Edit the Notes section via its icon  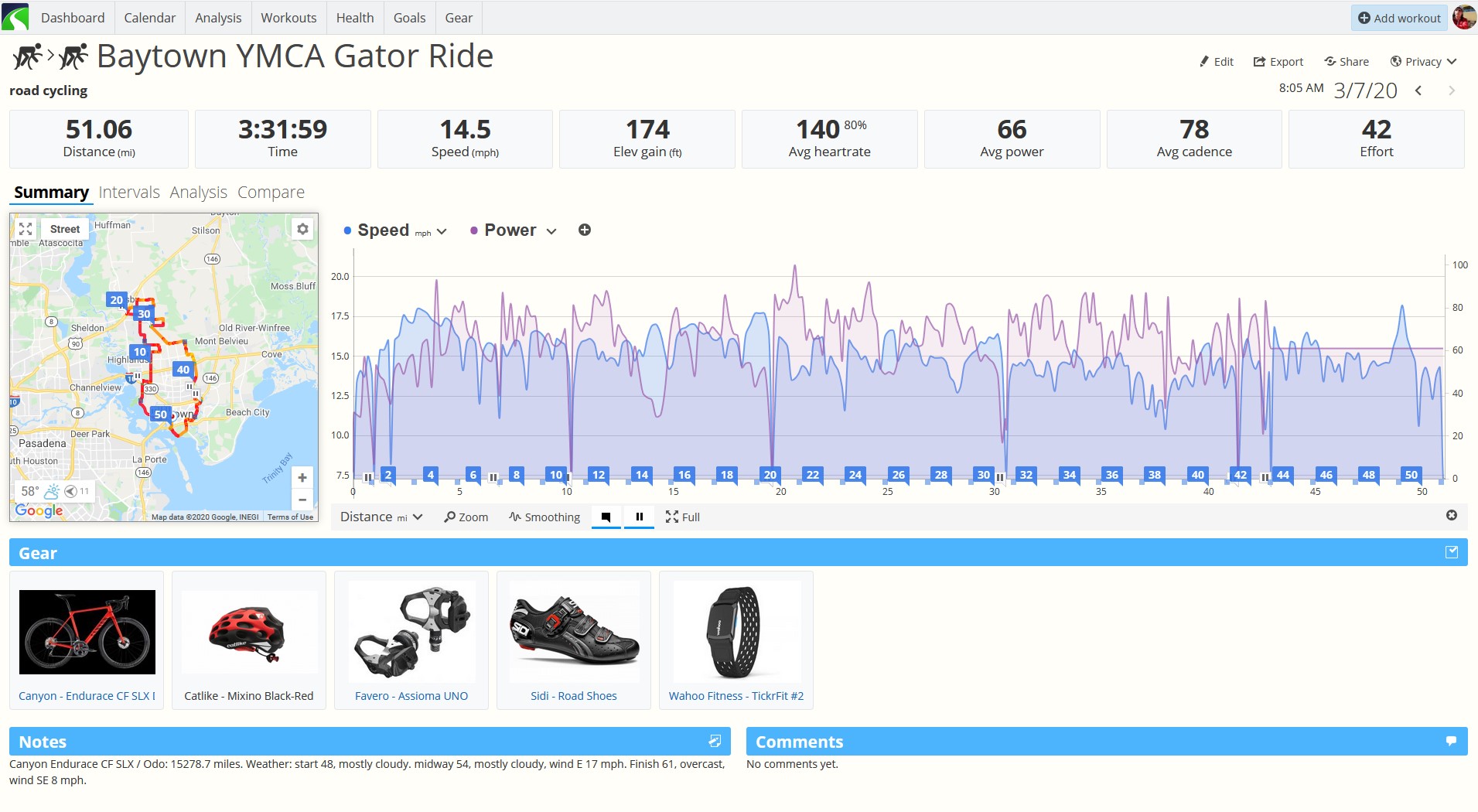(x=715, y=741)
